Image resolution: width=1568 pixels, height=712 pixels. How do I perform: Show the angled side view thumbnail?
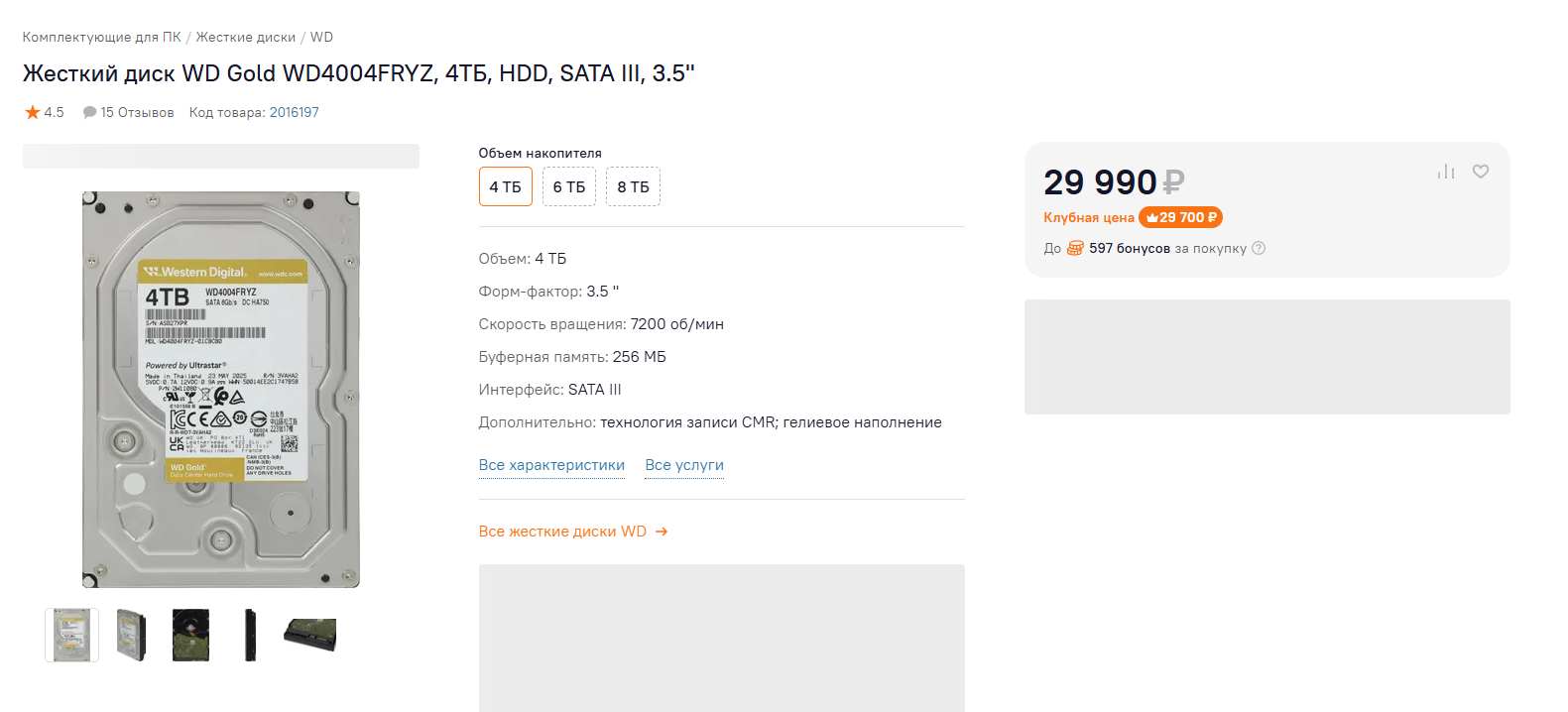coord(131,635)
